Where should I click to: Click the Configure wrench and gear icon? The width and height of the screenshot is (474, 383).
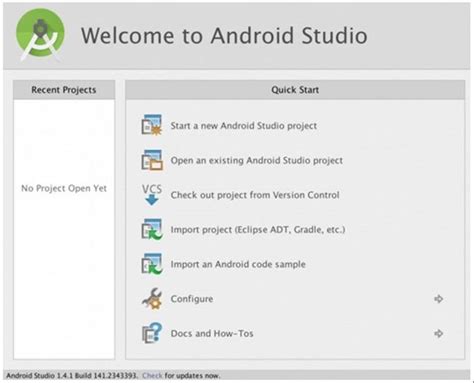click(152, 299)
